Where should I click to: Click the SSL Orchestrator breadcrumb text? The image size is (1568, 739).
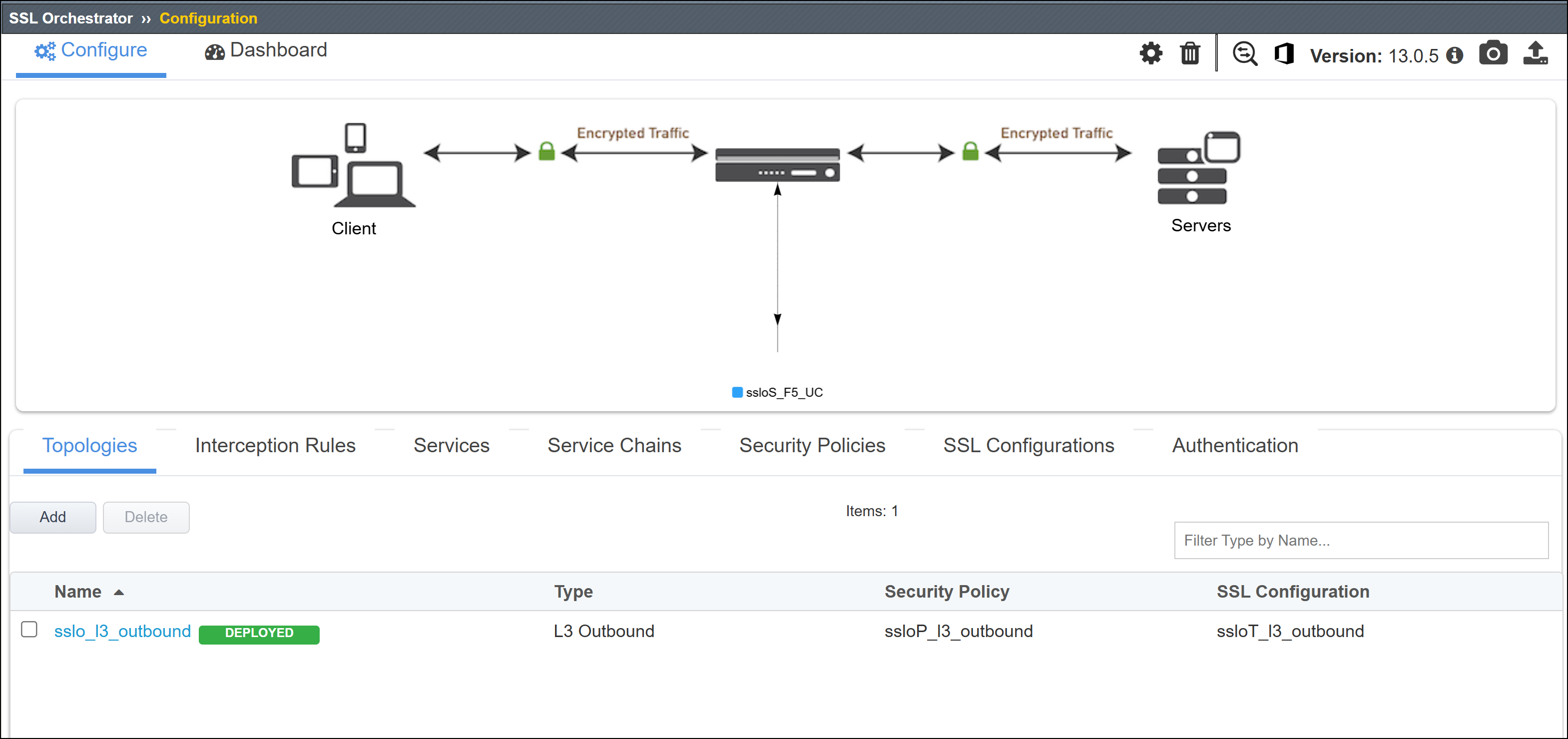pyautogui.click(x=70, y=18)
